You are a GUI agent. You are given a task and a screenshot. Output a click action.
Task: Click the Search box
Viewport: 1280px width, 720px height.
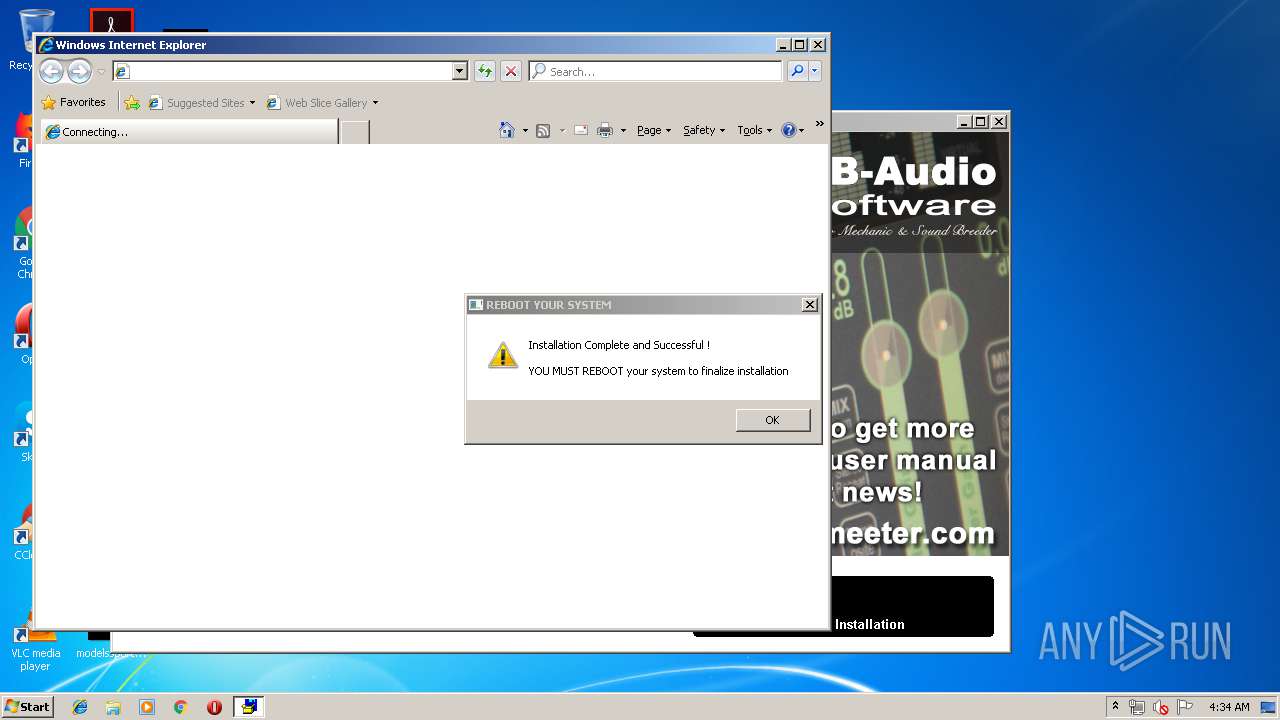tap(656, 71)
